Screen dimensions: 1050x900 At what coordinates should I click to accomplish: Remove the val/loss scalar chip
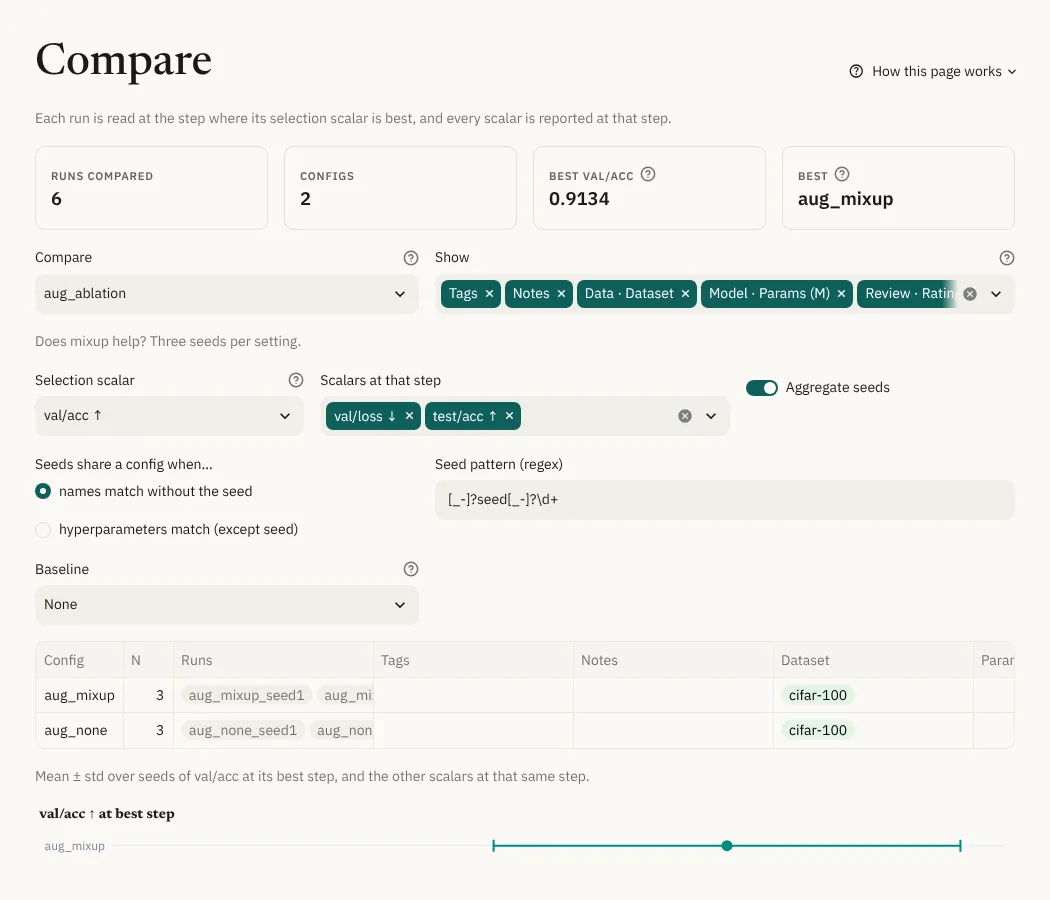(409, 416)
